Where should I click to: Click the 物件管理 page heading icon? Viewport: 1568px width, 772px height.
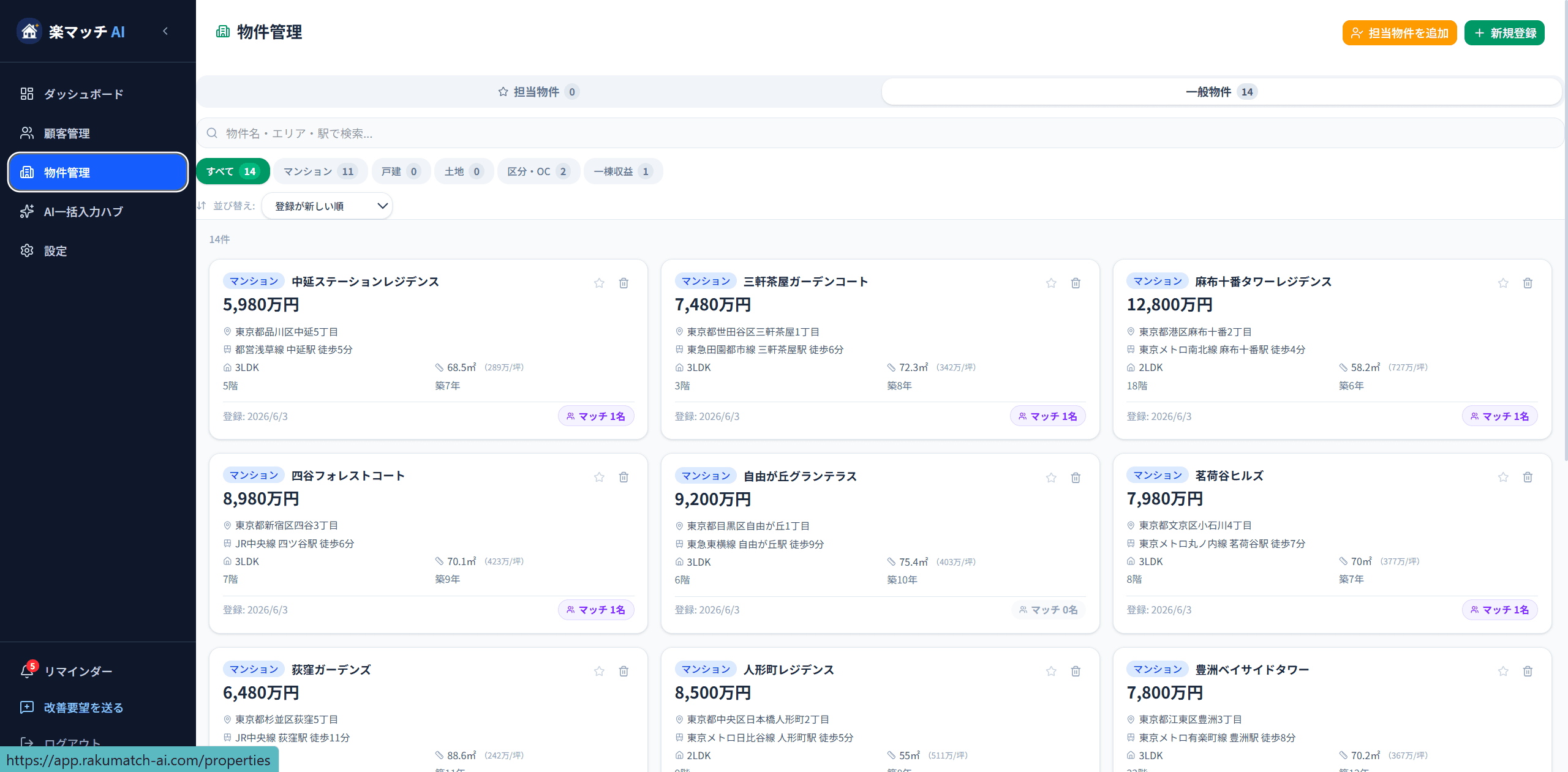[223, 32]
